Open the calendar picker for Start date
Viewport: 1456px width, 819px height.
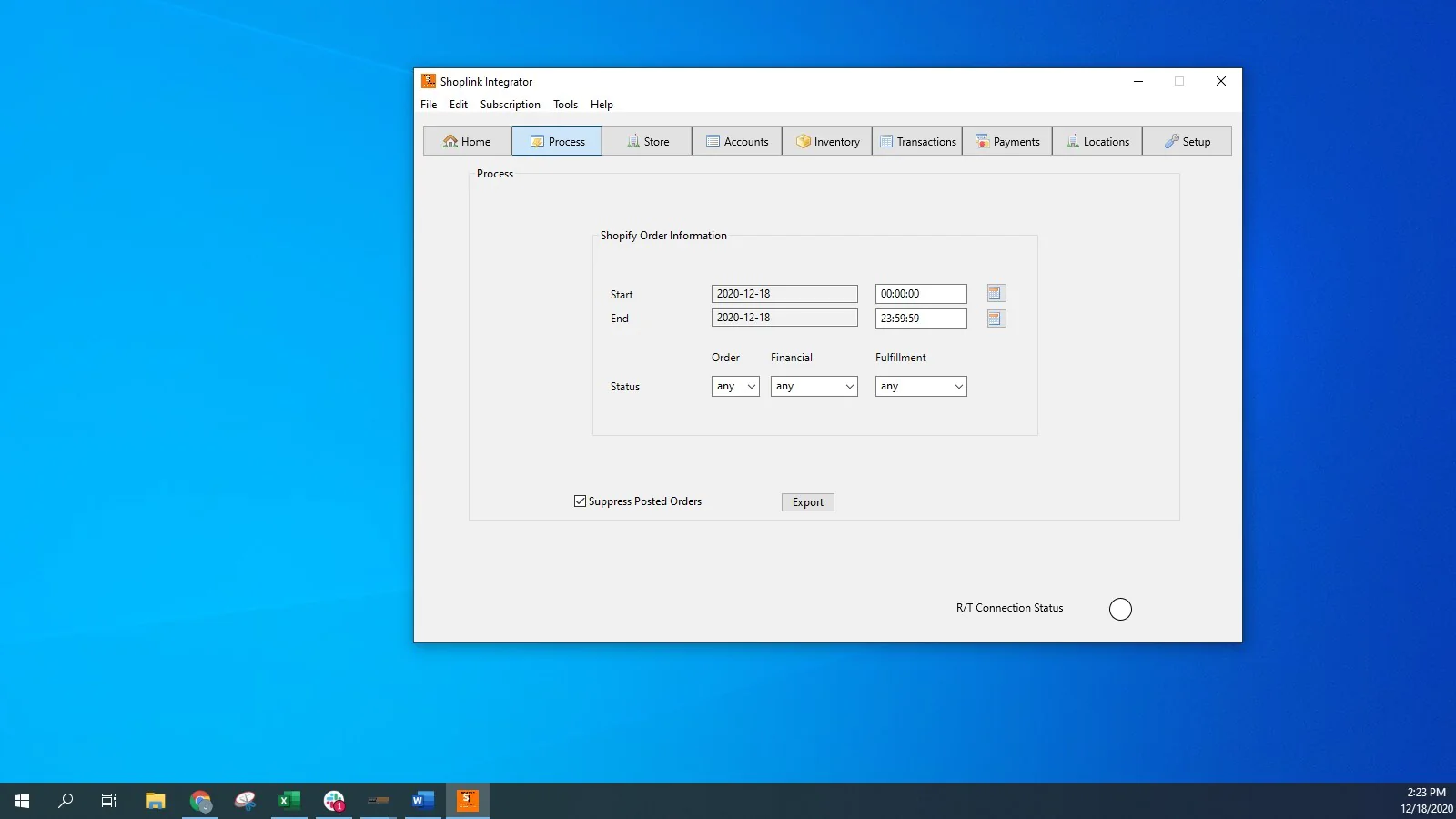coord(996,294)
